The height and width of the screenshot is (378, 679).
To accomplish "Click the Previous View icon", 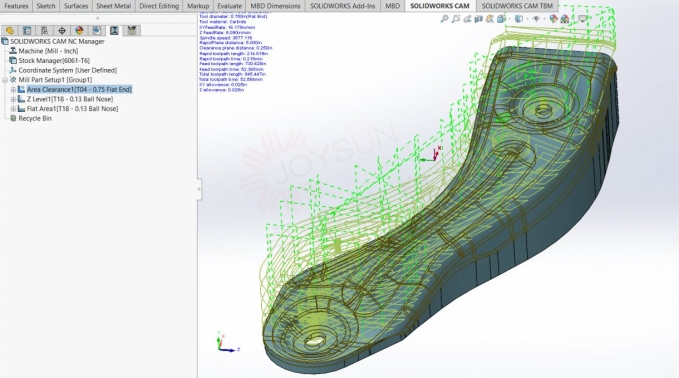I will pyautogui.click(x=467, y=19).
